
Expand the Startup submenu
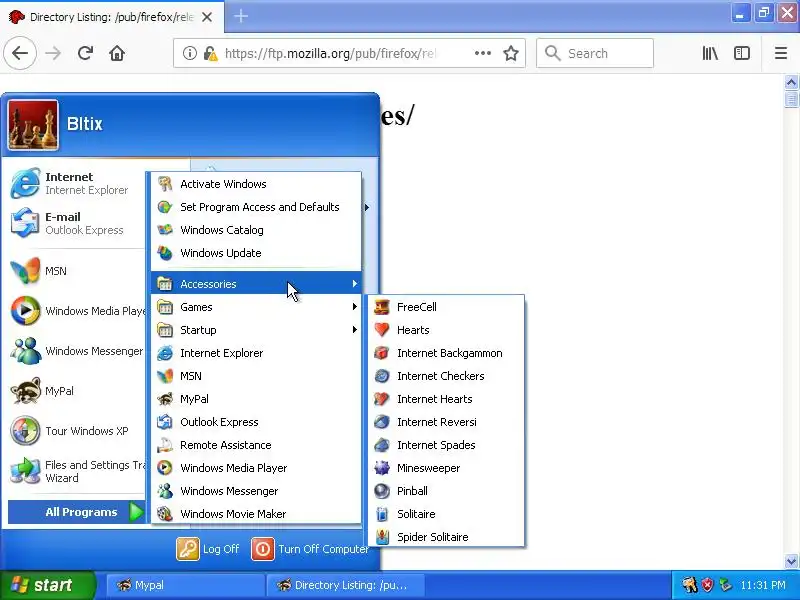pyautogui.click(x=256, y=330)
